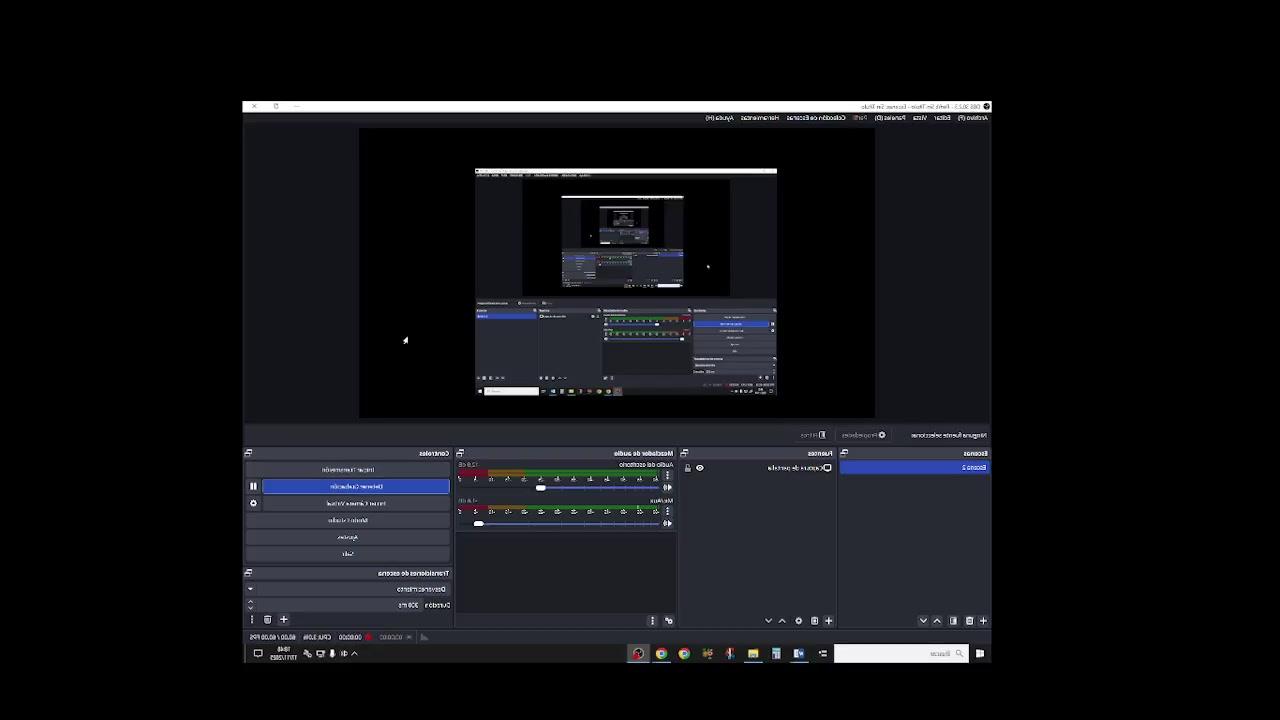This screenshot has width=1280, height=720.
Task: Remove the selected scene with the trash icon
Action: pyautogui.click(x=968, y=620)
